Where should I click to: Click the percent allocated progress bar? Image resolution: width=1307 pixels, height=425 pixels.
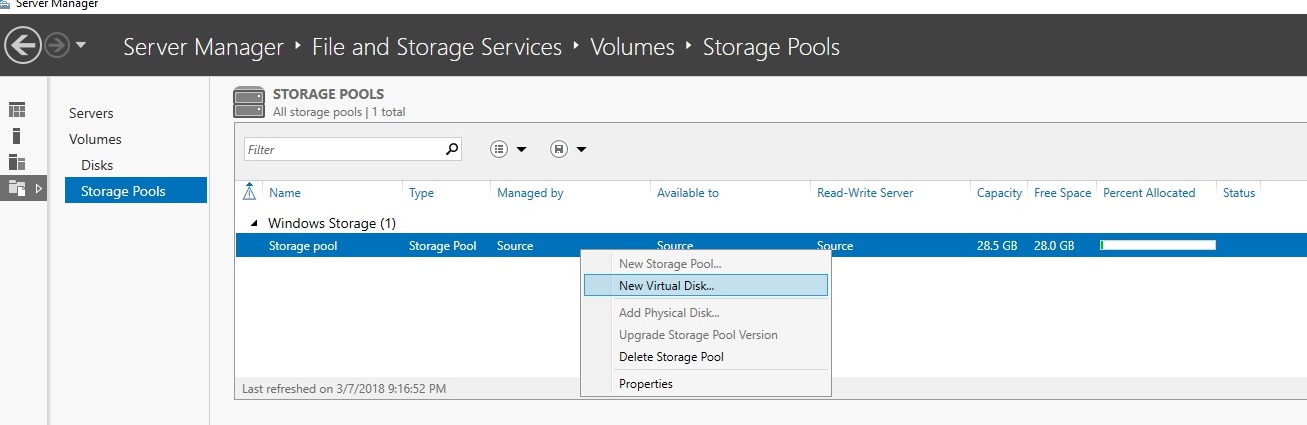pyautogui.click(x=1158, y=245)
